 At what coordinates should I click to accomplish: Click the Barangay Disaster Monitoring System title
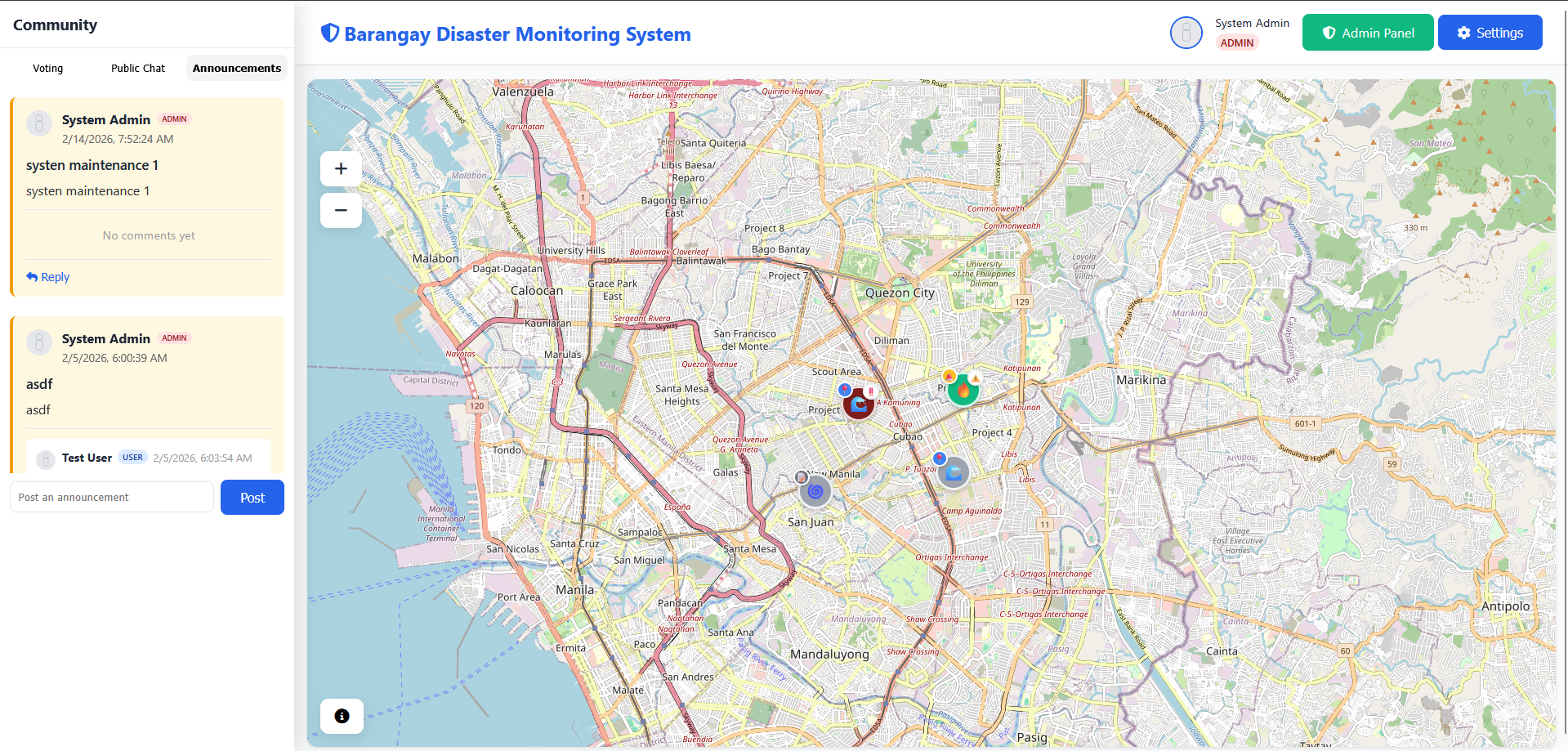[517, 34]
